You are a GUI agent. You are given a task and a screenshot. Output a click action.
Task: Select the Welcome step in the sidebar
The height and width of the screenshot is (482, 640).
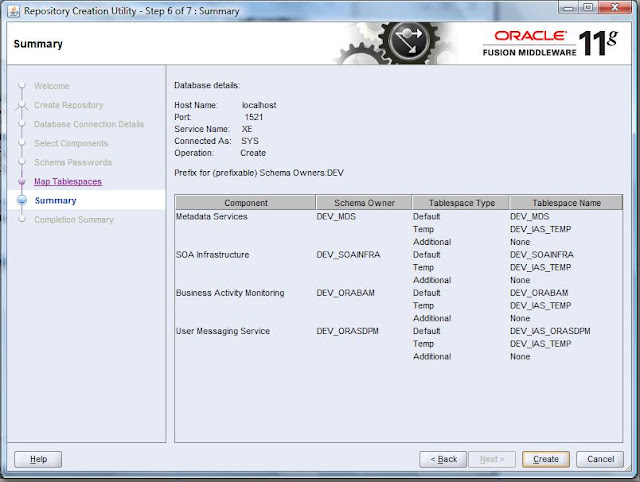click(51, 86)
